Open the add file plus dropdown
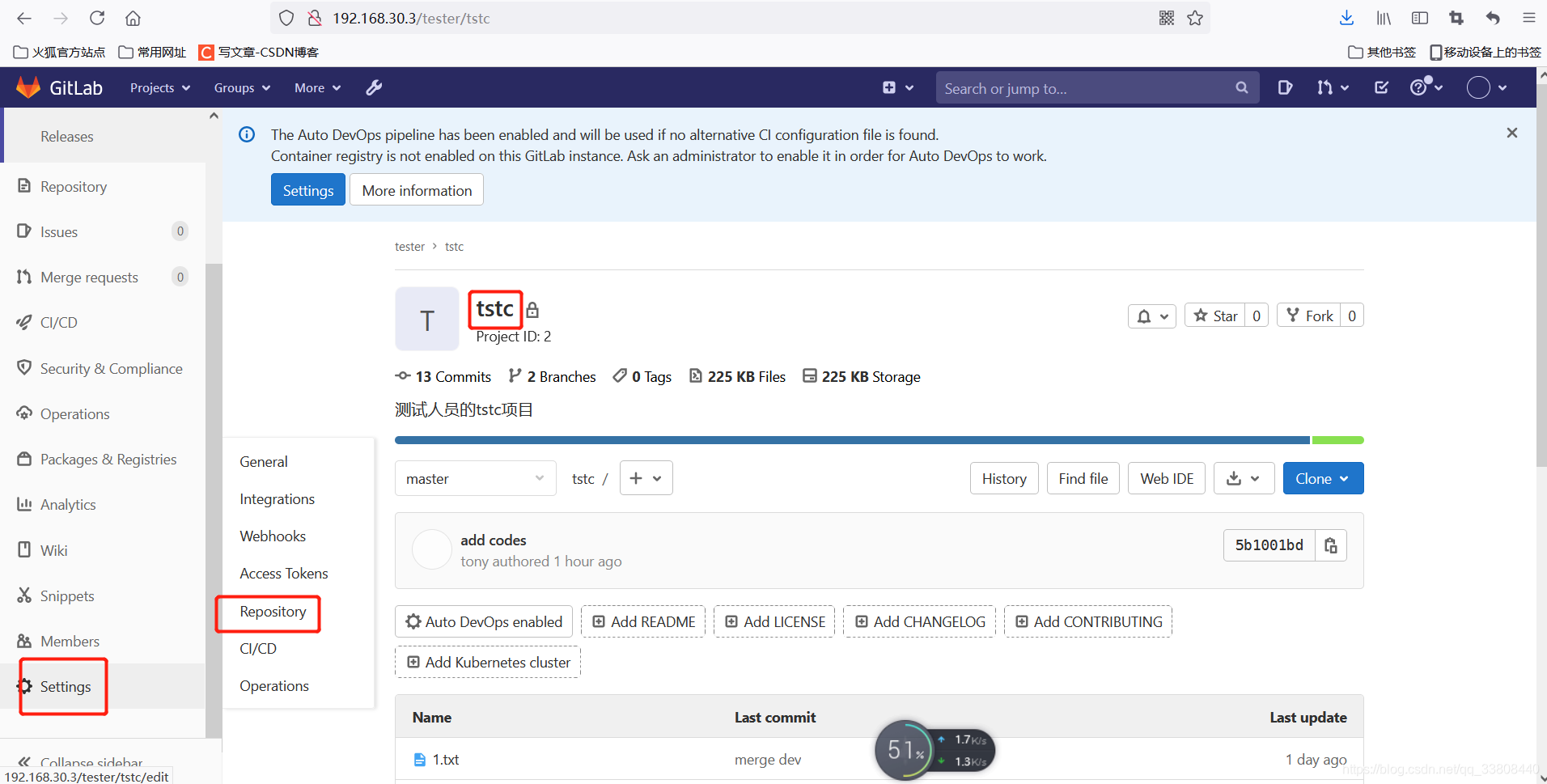The width and height of the screenshot is (1547, 784). (x=646, y=478)
